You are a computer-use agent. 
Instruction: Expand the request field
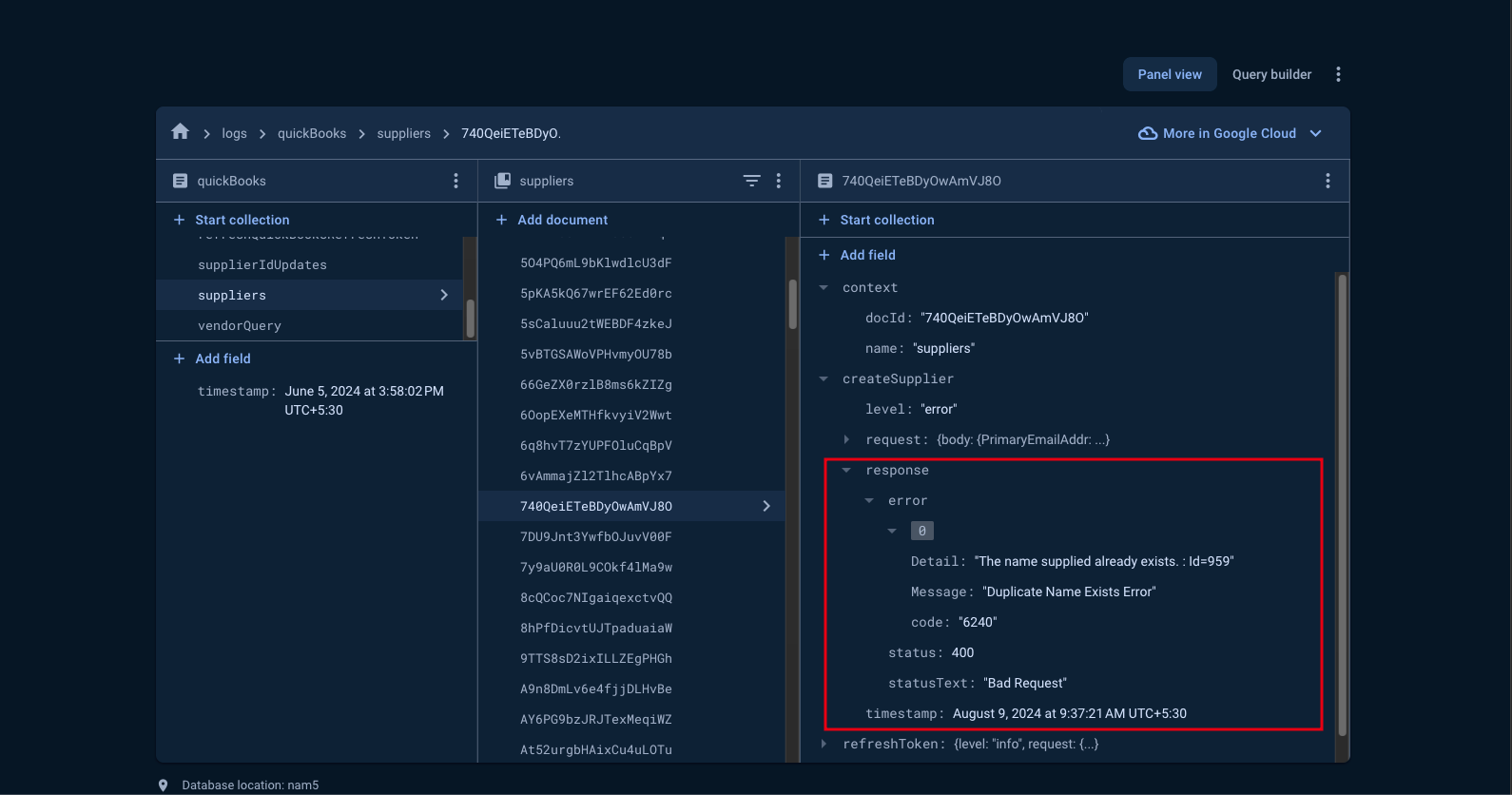(x=846, y=439)
